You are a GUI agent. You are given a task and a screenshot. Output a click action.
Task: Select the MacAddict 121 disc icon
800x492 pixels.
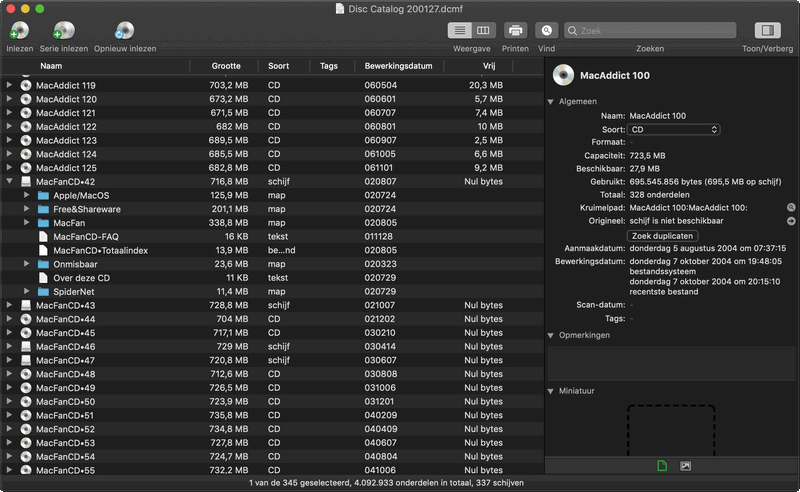click(26, 113)
